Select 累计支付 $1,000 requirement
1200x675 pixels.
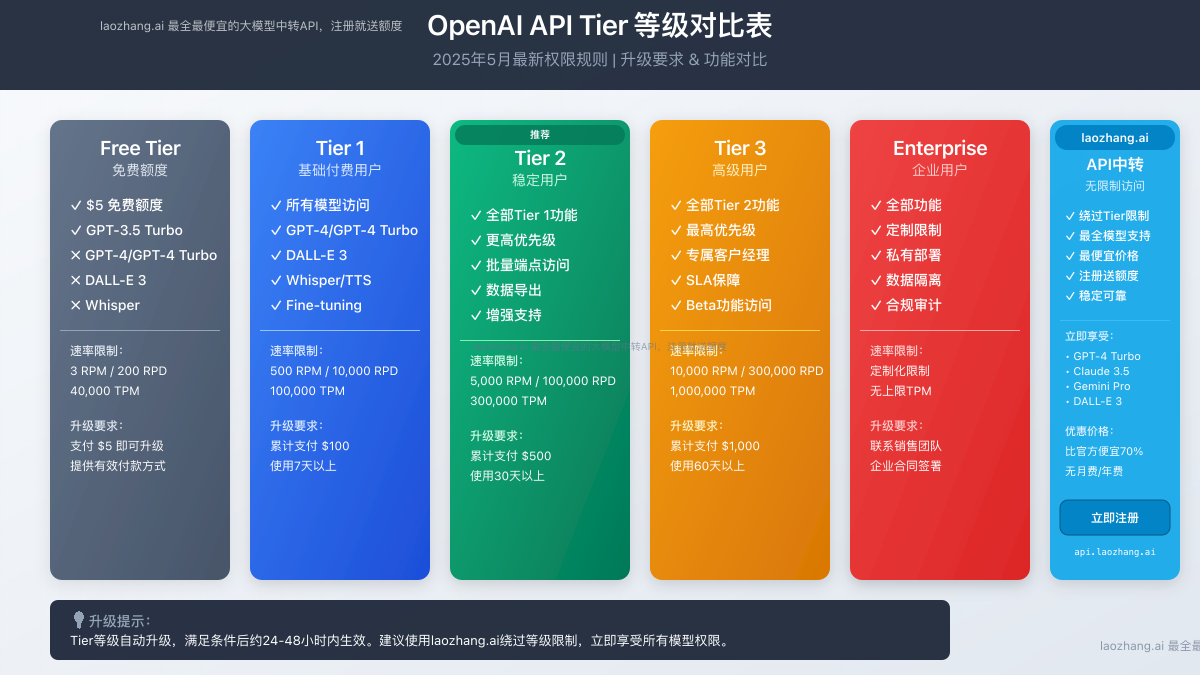(x=715, y=446)
